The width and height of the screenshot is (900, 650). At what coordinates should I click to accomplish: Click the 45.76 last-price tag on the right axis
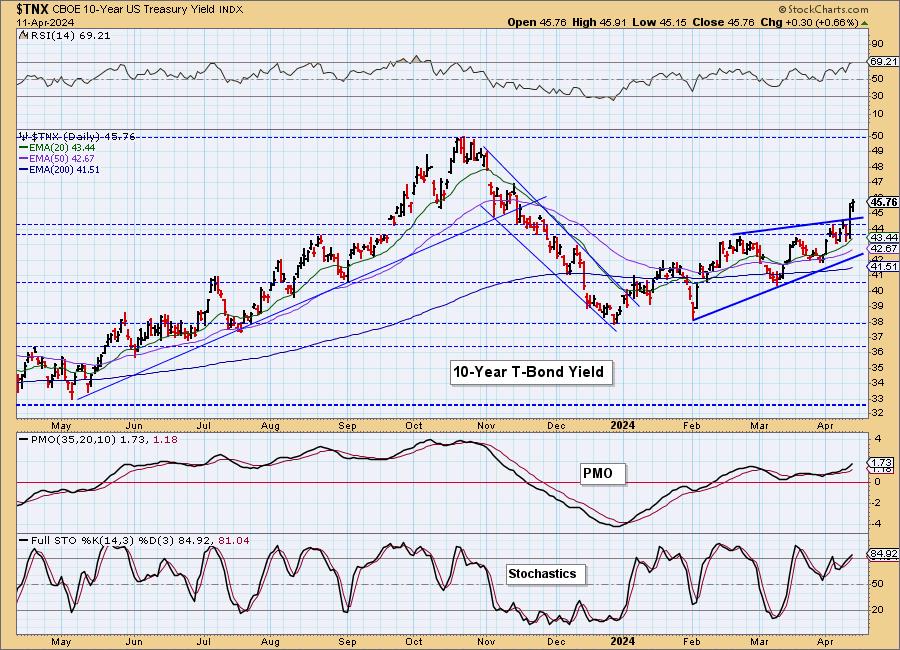(x=883, y=202)
